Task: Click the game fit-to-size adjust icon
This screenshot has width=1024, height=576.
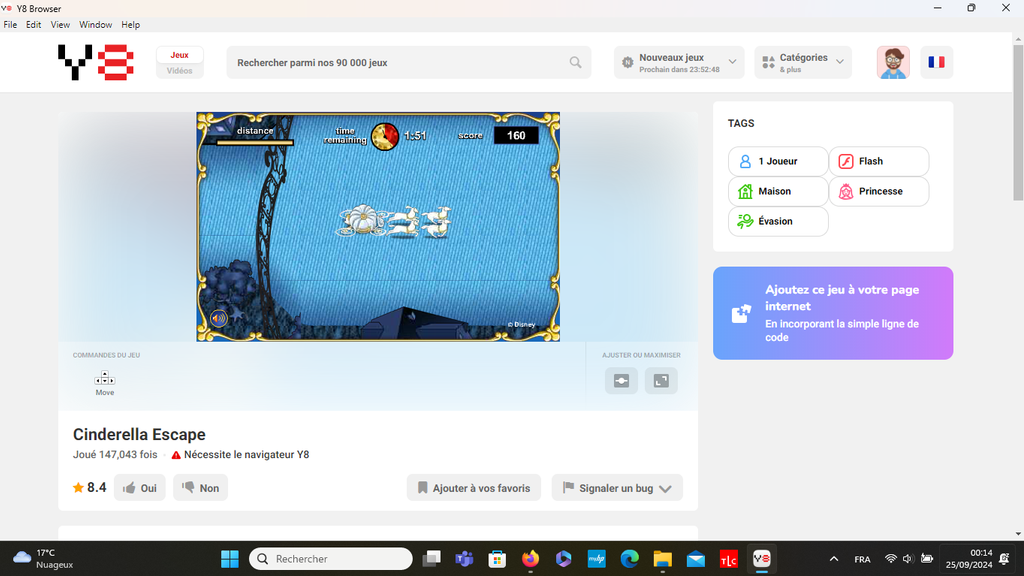Action: 621,381
